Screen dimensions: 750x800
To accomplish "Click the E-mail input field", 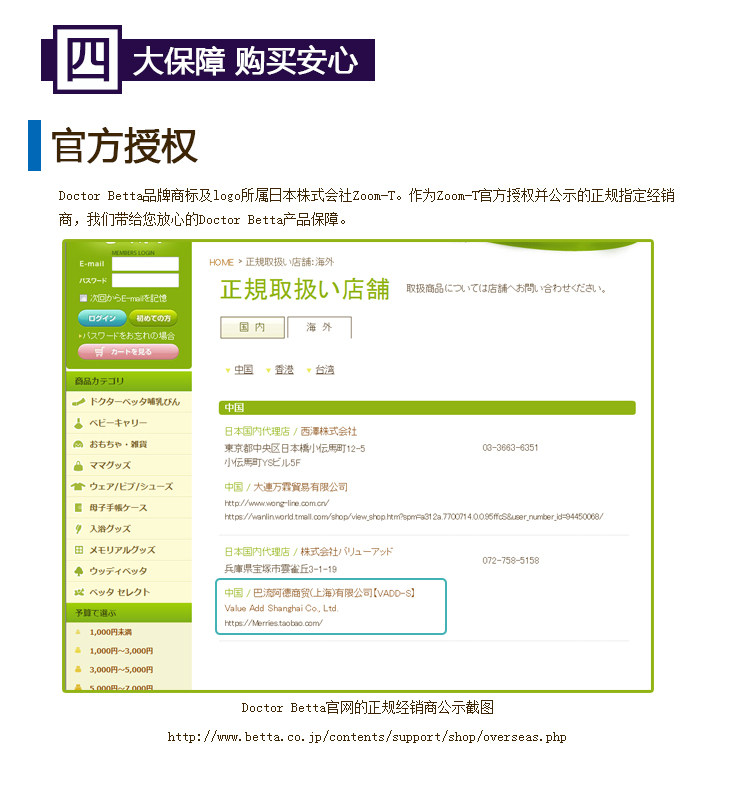I will point(145,264).
